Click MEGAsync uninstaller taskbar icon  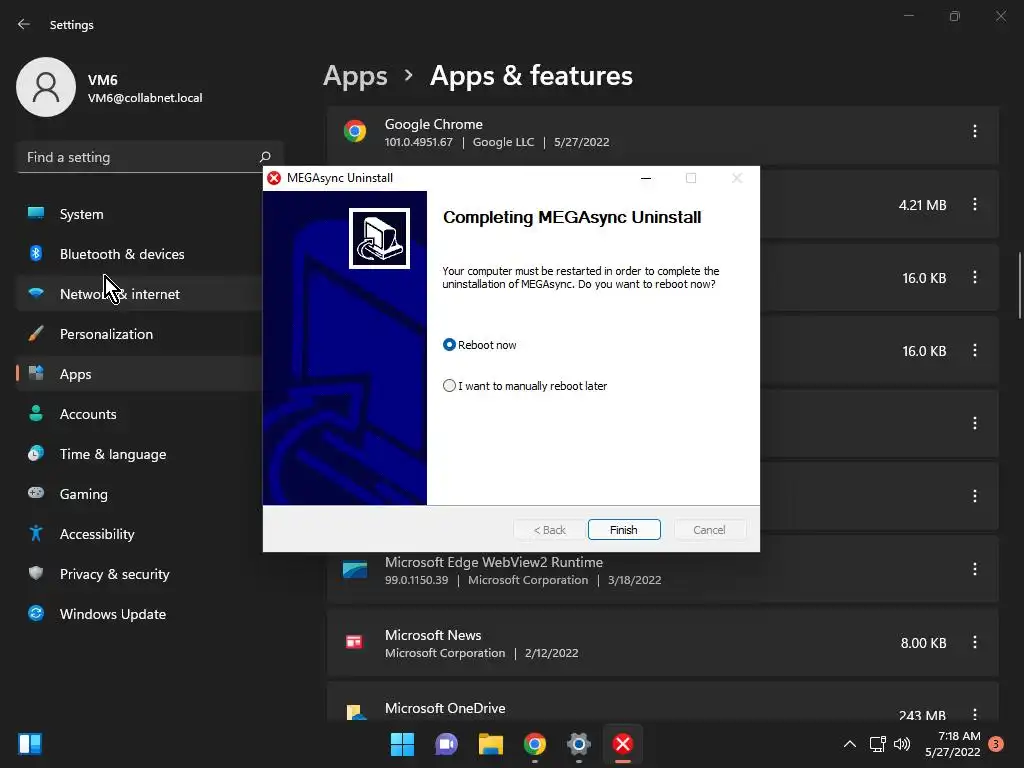tap(623, 744)
